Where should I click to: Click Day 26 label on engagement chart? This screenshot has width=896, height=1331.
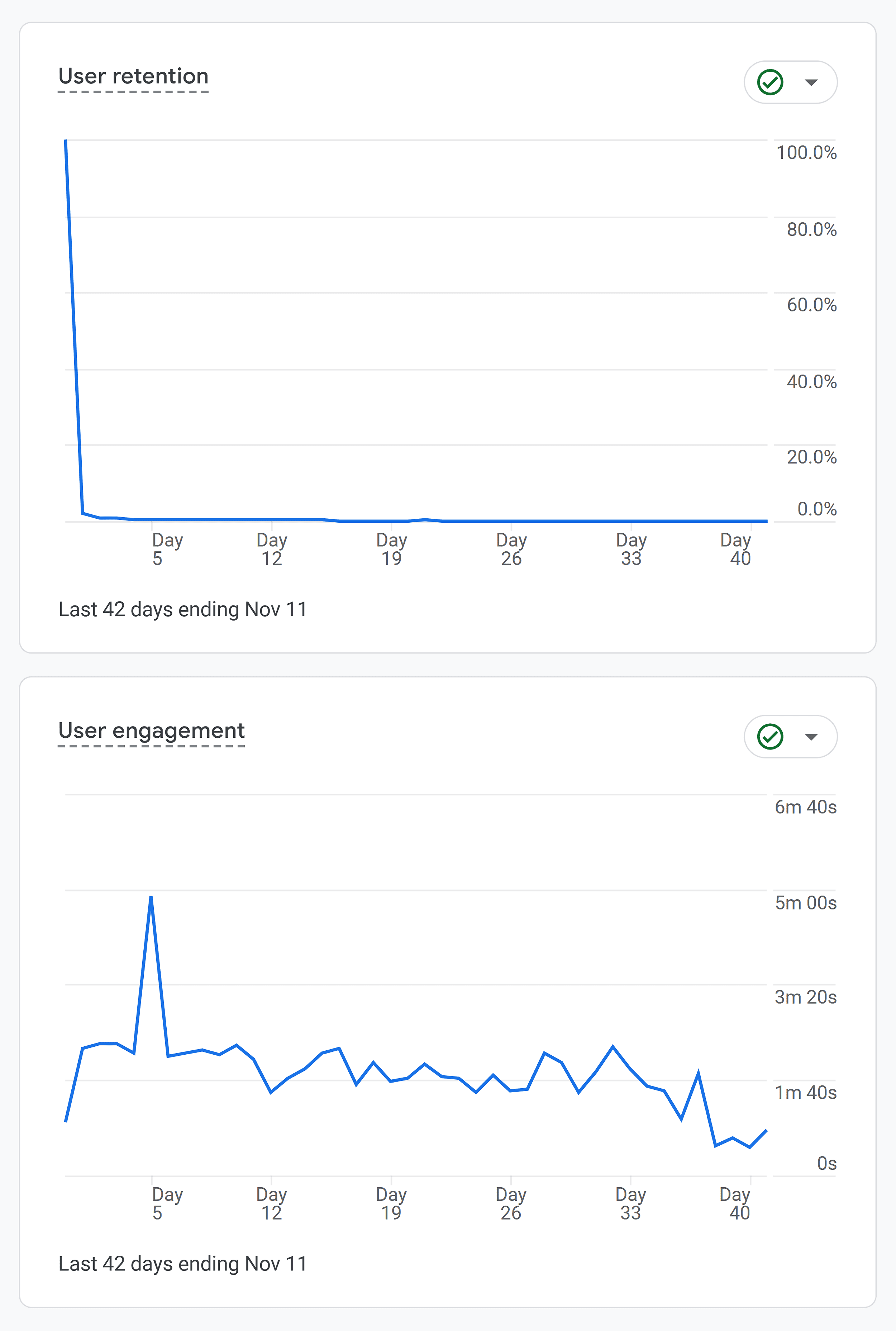[x=511, y=1203]
